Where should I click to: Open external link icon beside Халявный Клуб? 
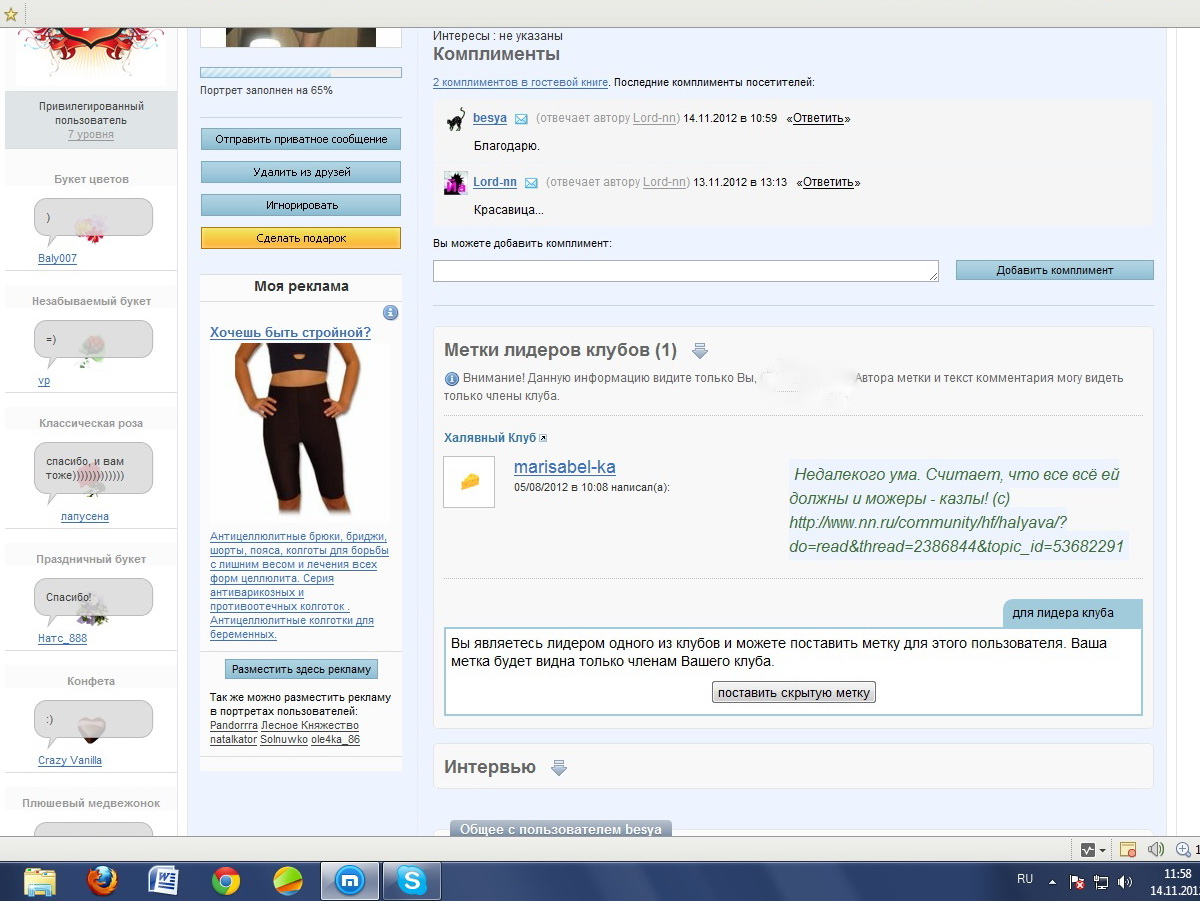[x=543, y=438]
